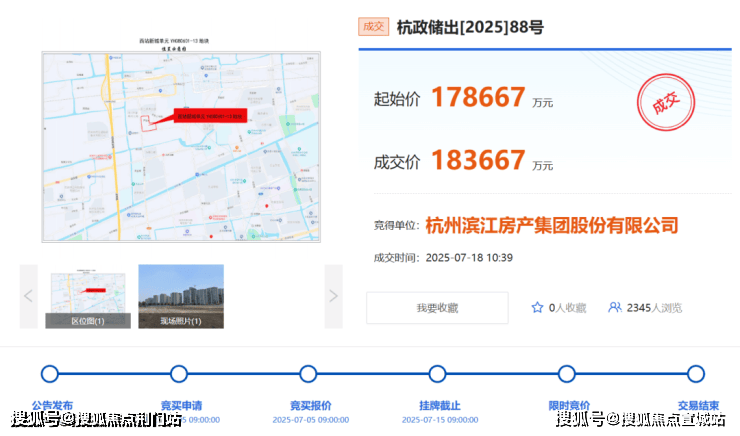This screenshot has height=436, width=740.
Task: Click the 成交价 183667 amount
Action: coord(478,159)
